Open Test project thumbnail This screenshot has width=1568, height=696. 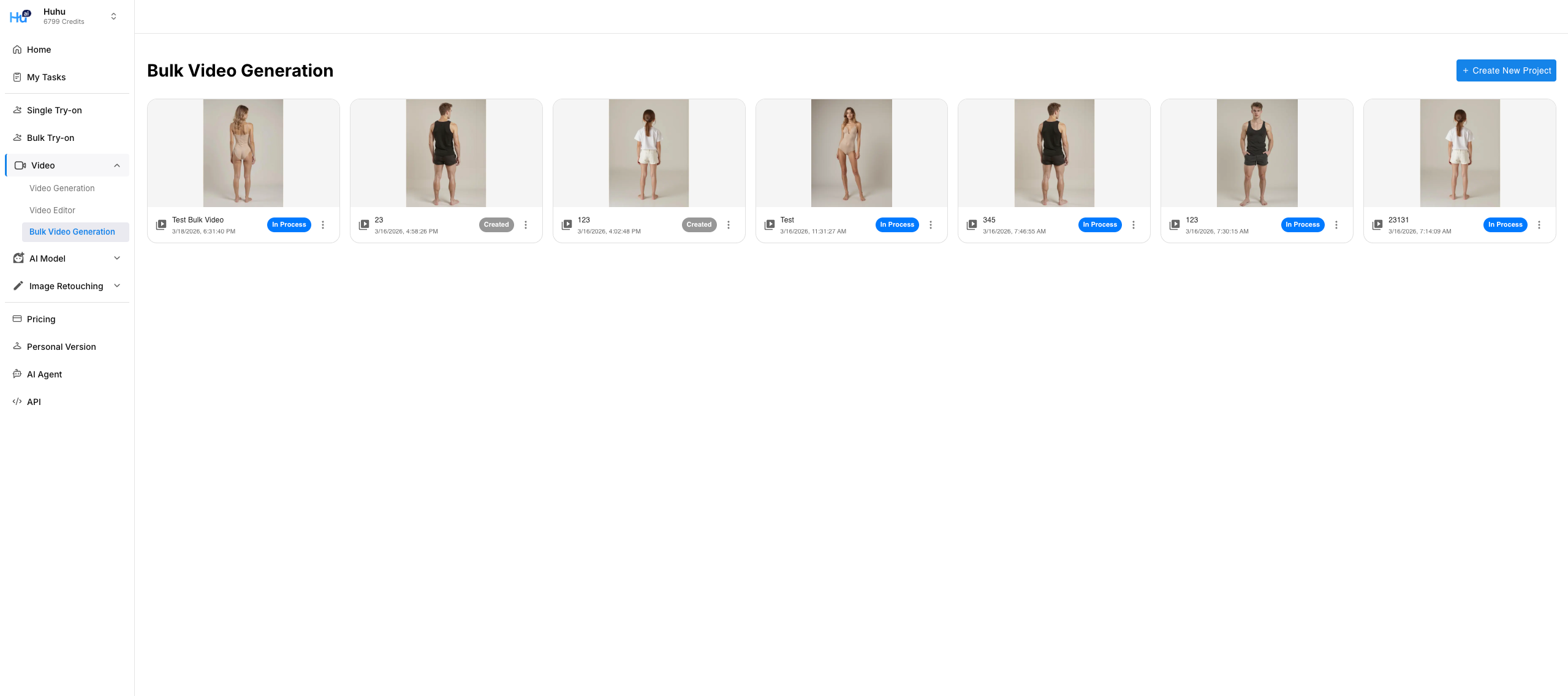click(852, 153)
